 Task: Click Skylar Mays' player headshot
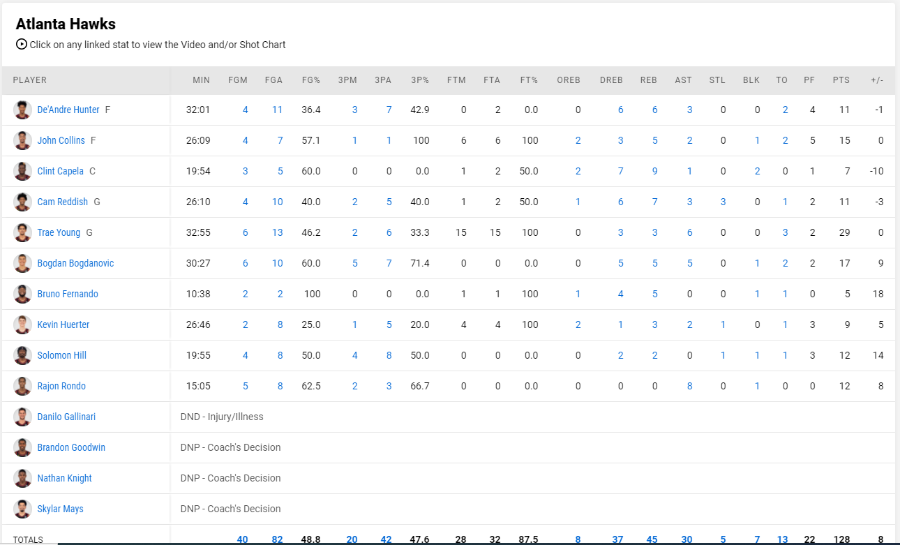(22, 509)
